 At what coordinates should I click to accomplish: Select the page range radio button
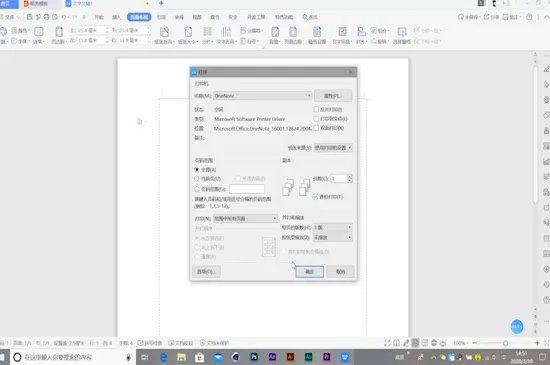[x=197, y=189]
